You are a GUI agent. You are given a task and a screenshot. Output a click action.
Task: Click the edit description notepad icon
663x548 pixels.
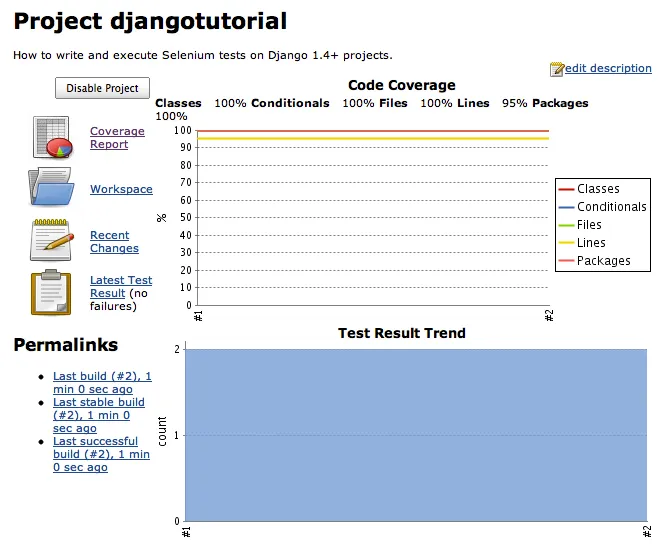click(557, 69)
